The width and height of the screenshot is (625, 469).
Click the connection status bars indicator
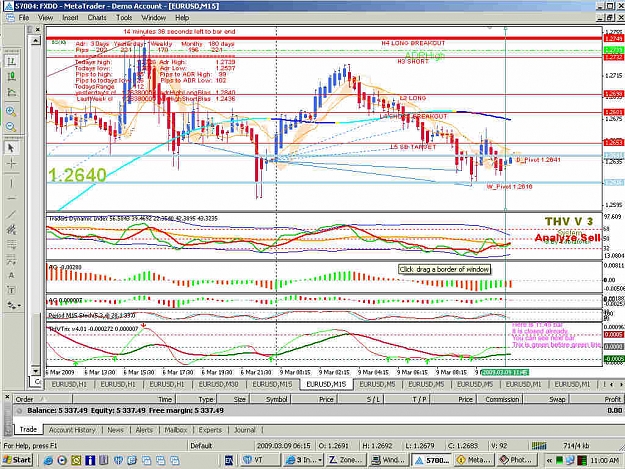click(539, 446)
